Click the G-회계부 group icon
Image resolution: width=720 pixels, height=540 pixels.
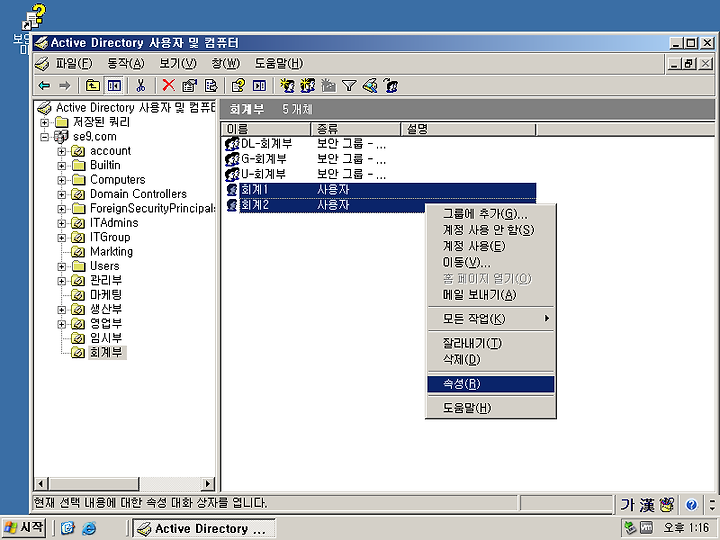point(232,159)
